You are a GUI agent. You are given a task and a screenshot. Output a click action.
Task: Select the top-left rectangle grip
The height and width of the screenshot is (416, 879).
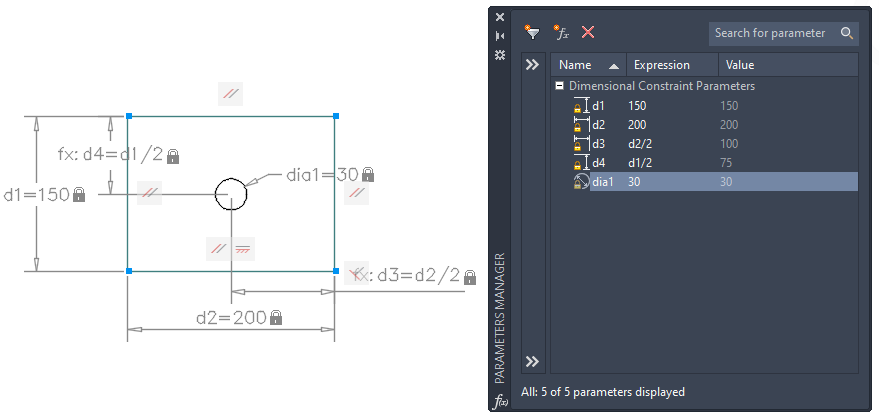point(128,116)
